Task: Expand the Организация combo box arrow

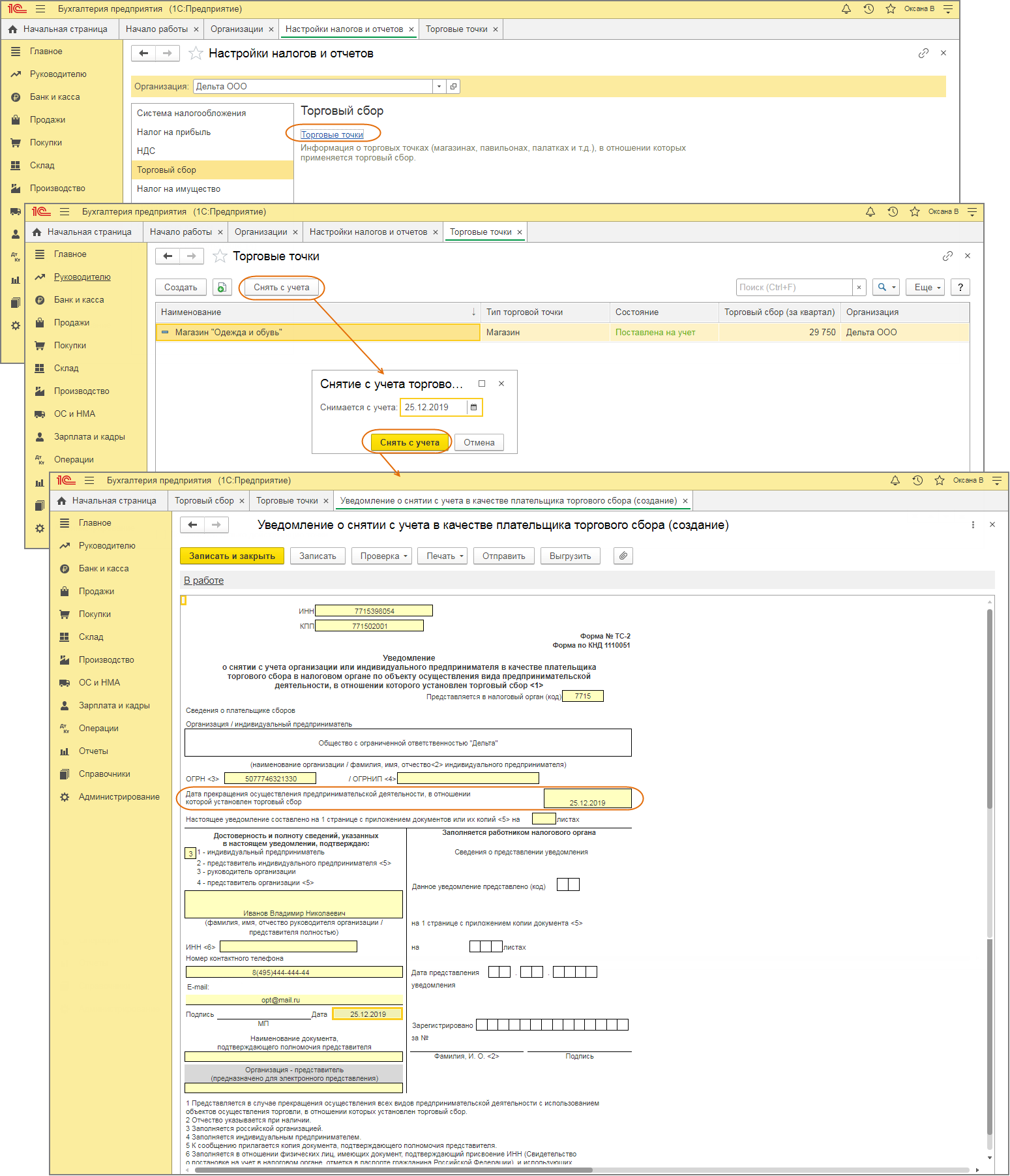Action: (439, 86)
